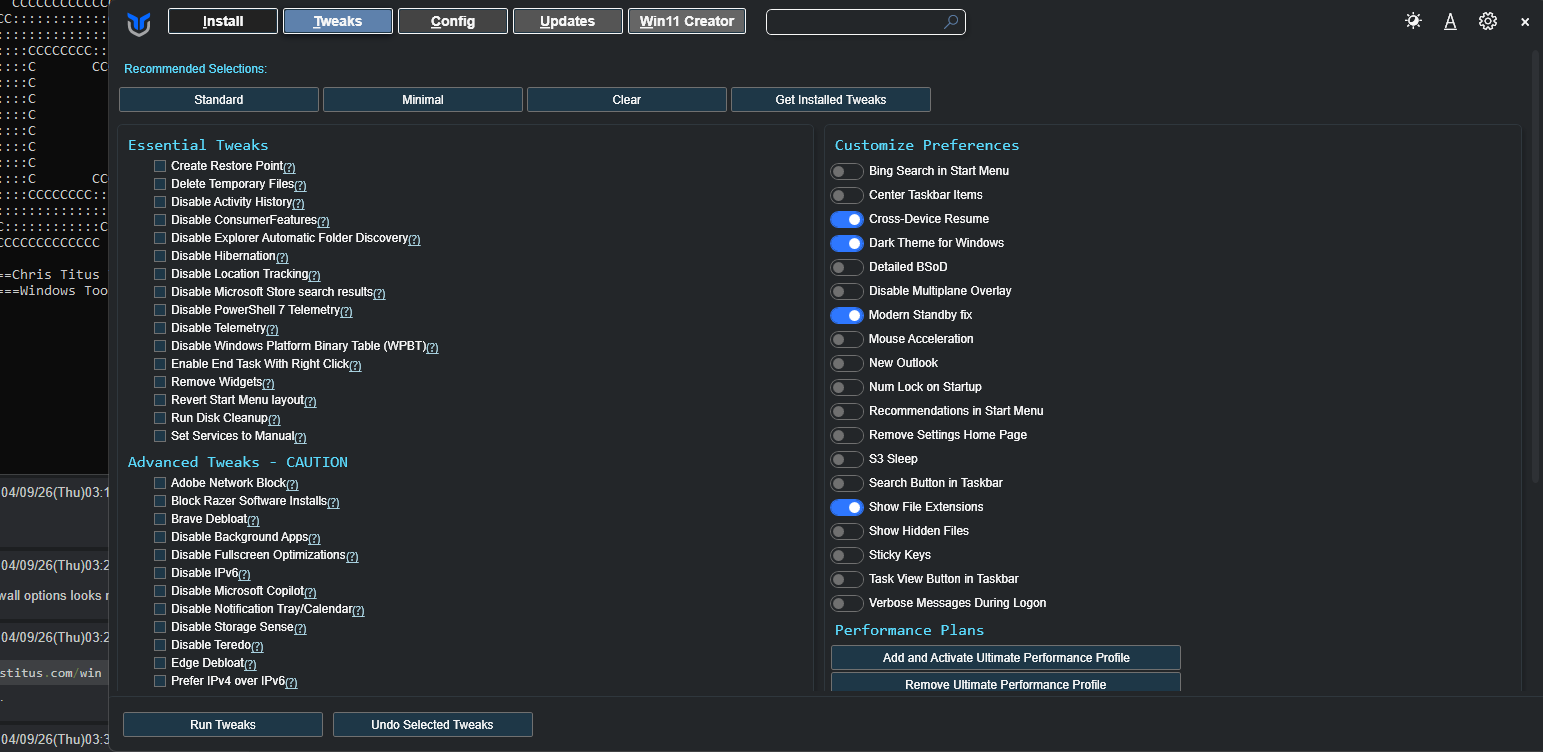The height and width of the screenshot is (752, 1543).
Task: Open help (?) for Remove Widgets
Action: click(268, 383)
